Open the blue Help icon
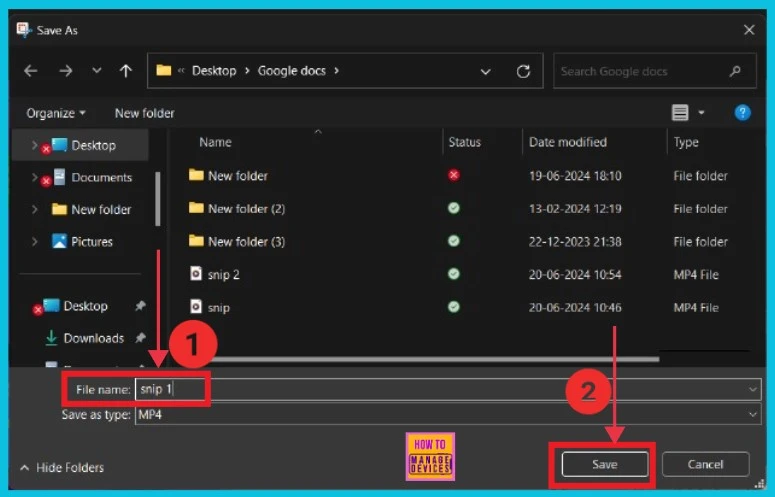The image size is (775, 497). [742, 113]
